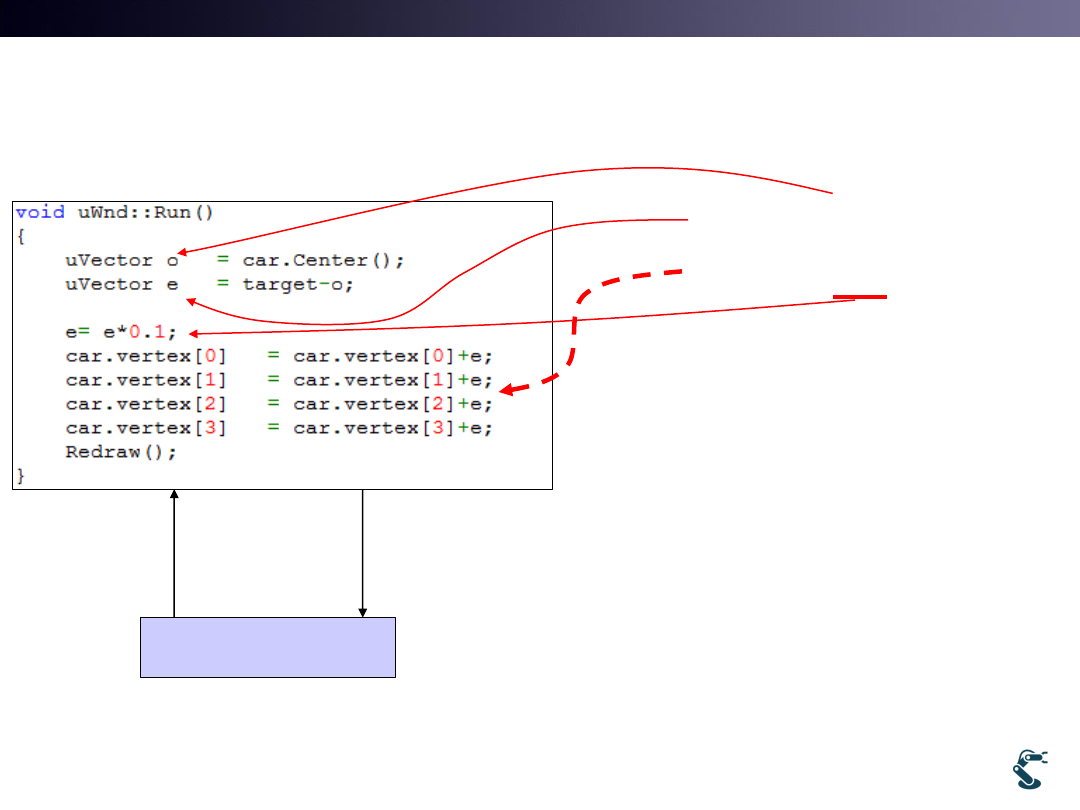Click the Redraw() call
The height and width of the screenshot is (810, 1080).
pyautogui.click(x=121, y=452)
